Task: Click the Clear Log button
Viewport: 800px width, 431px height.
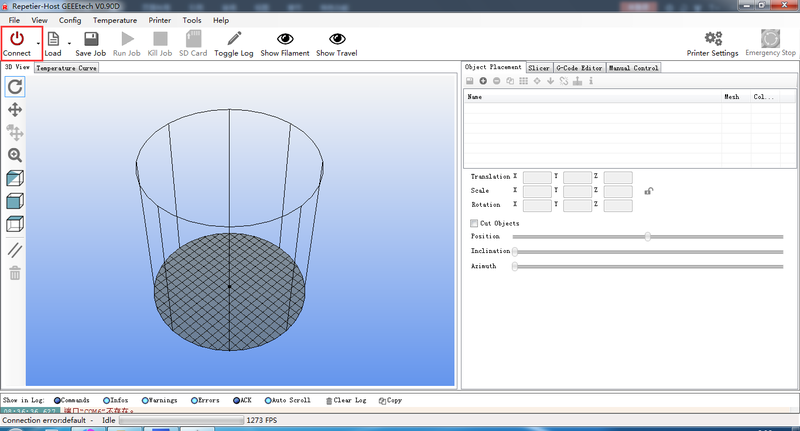Action: [x=346, y=400]
